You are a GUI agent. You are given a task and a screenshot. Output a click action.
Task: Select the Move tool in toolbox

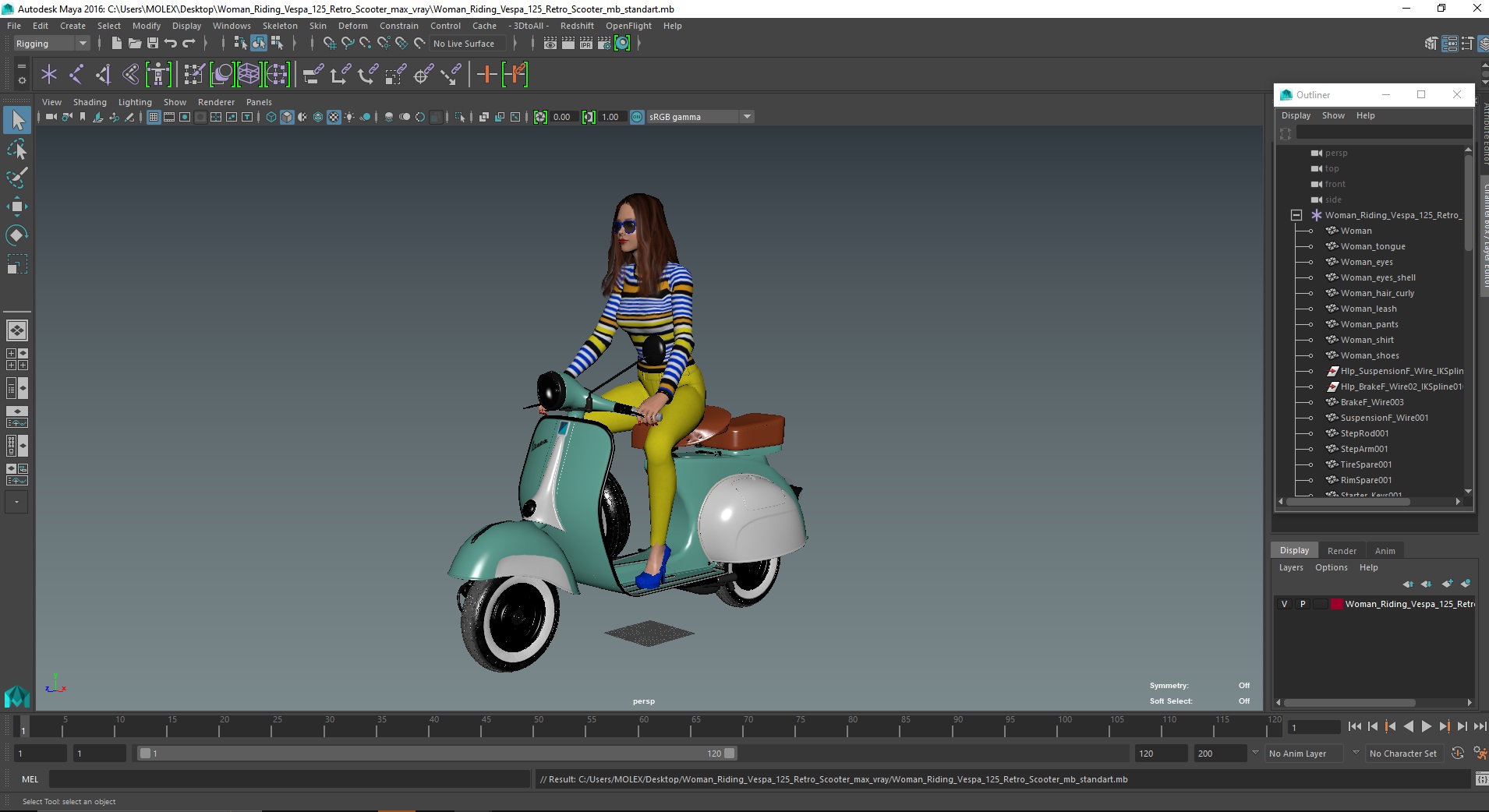[16, 207]
